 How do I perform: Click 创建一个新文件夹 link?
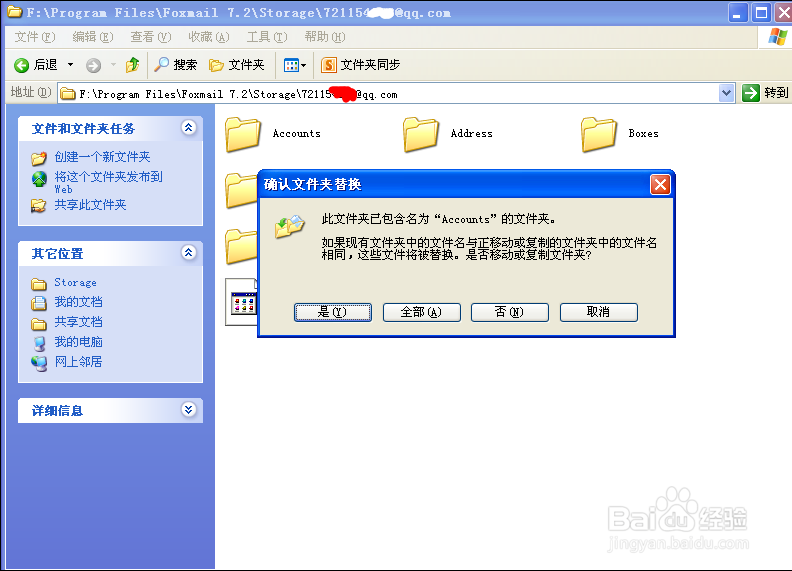pyautogui.click(x=103, y=157)
